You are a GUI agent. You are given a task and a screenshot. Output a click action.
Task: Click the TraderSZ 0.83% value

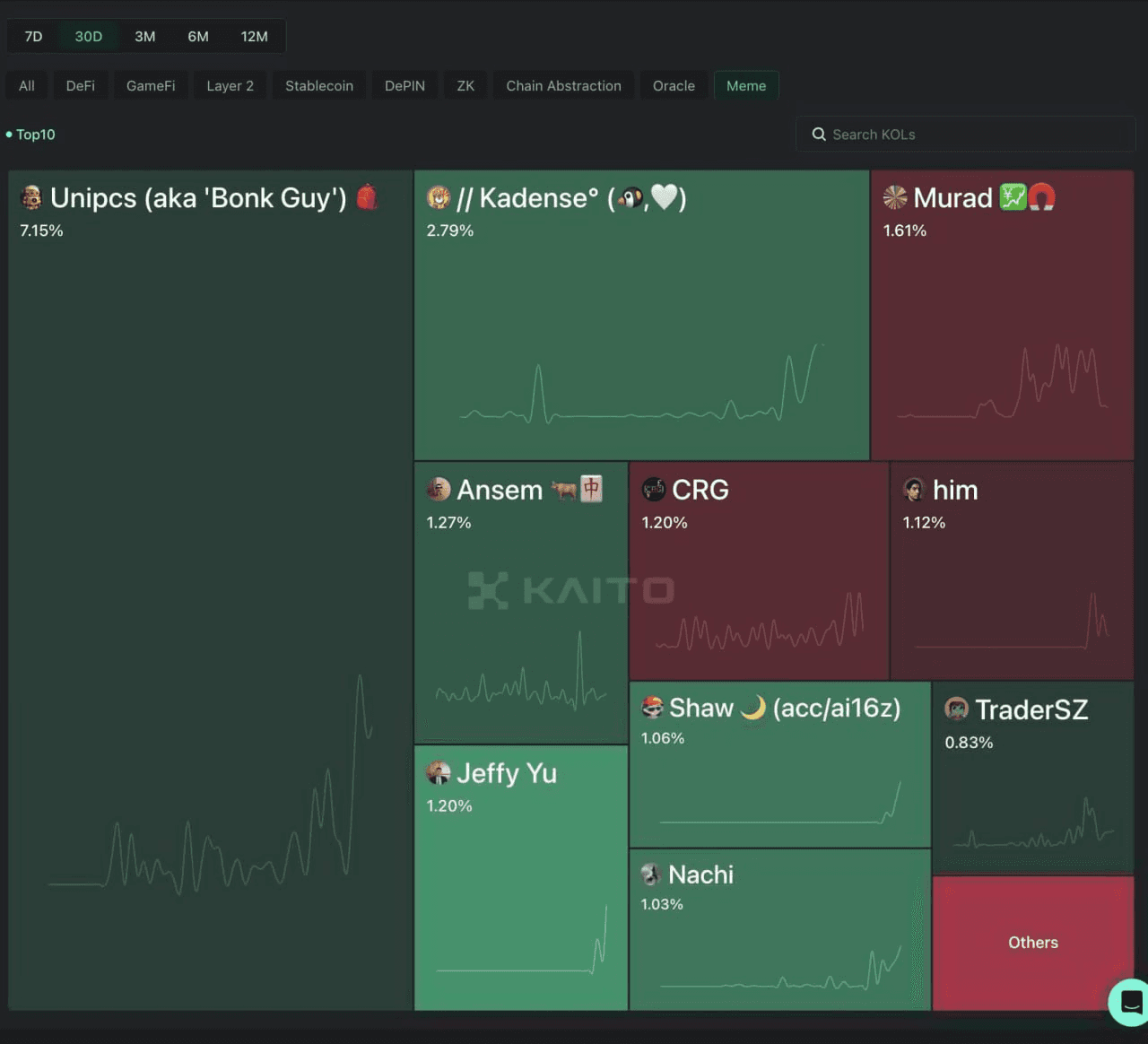(969, 743)
